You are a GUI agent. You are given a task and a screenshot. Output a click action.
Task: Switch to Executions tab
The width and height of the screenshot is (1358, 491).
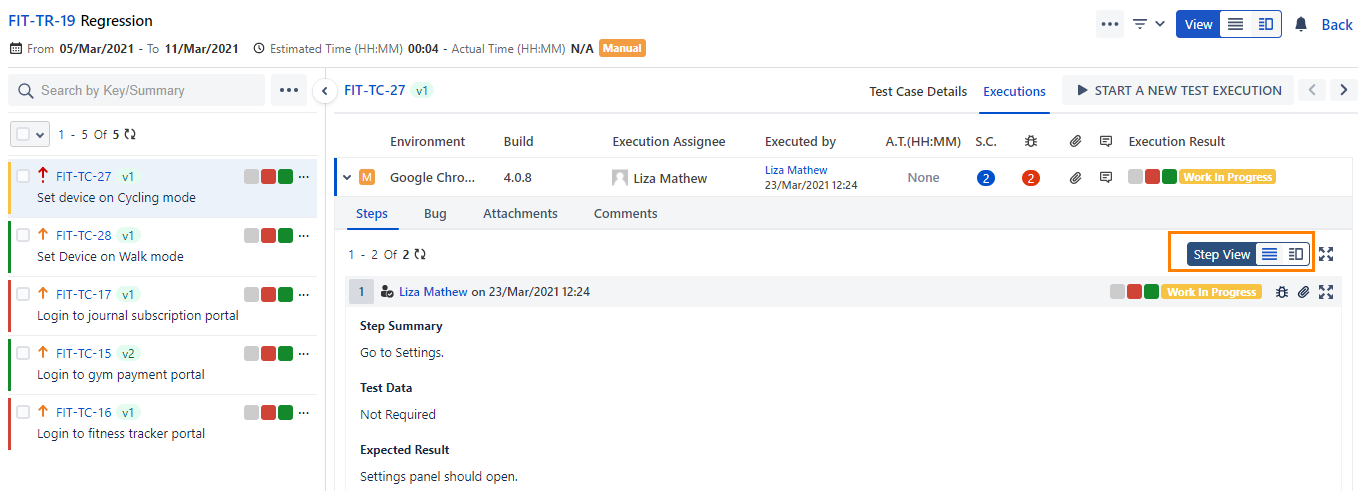tap(1014, 91)
